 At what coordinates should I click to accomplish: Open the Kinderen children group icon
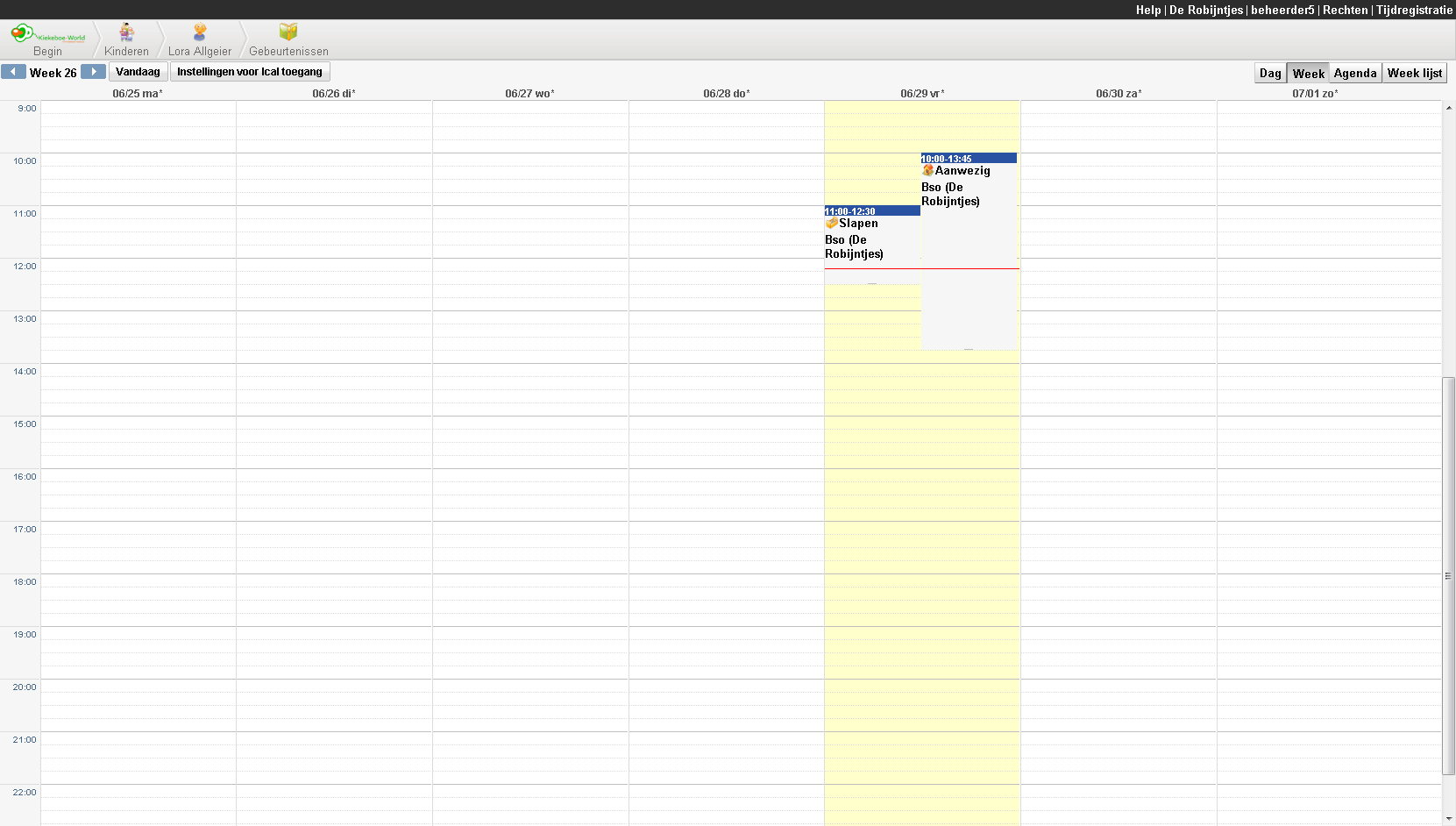[127, 33]
